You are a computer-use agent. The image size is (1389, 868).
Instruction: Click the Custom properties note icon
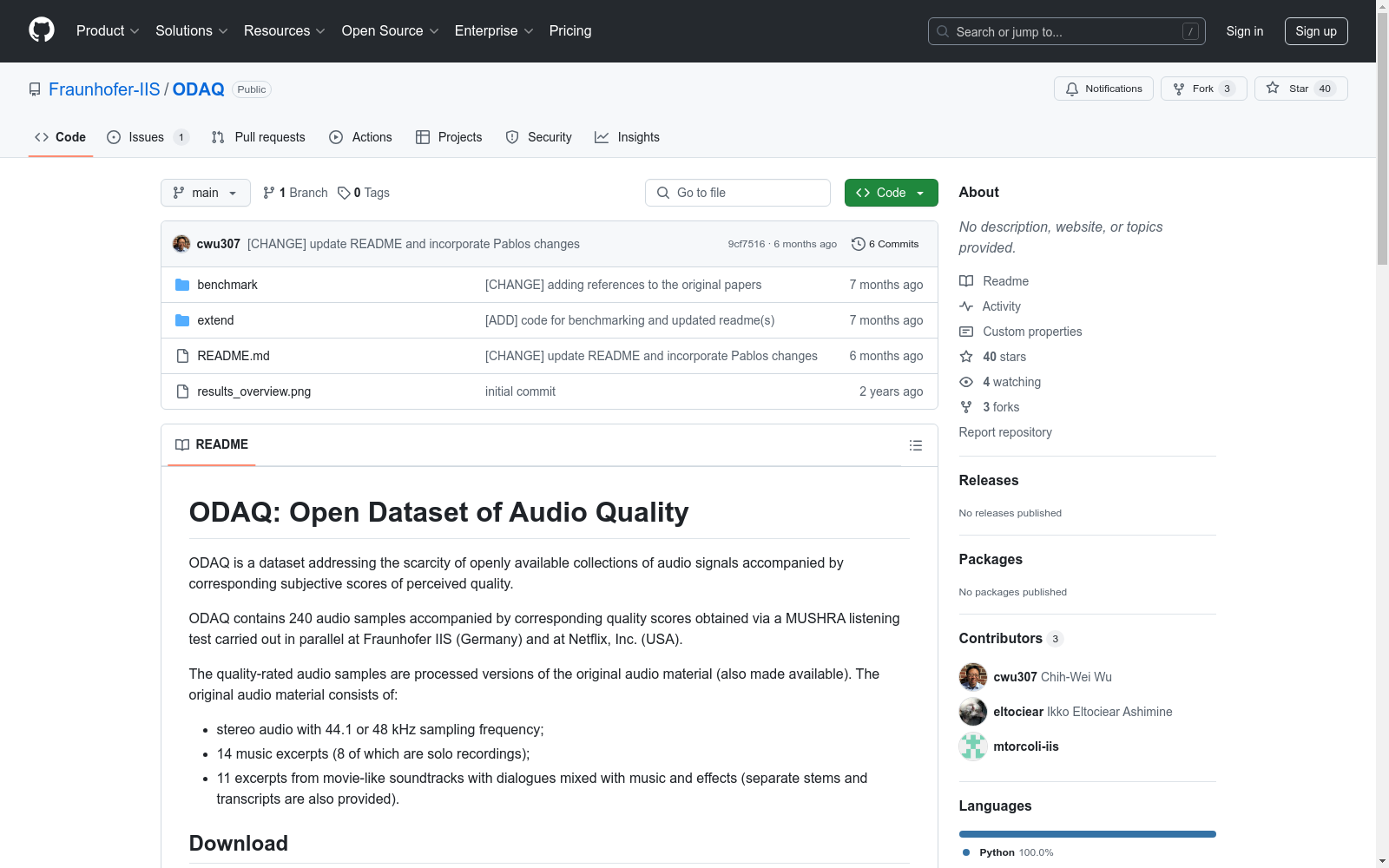coord(966,332)
